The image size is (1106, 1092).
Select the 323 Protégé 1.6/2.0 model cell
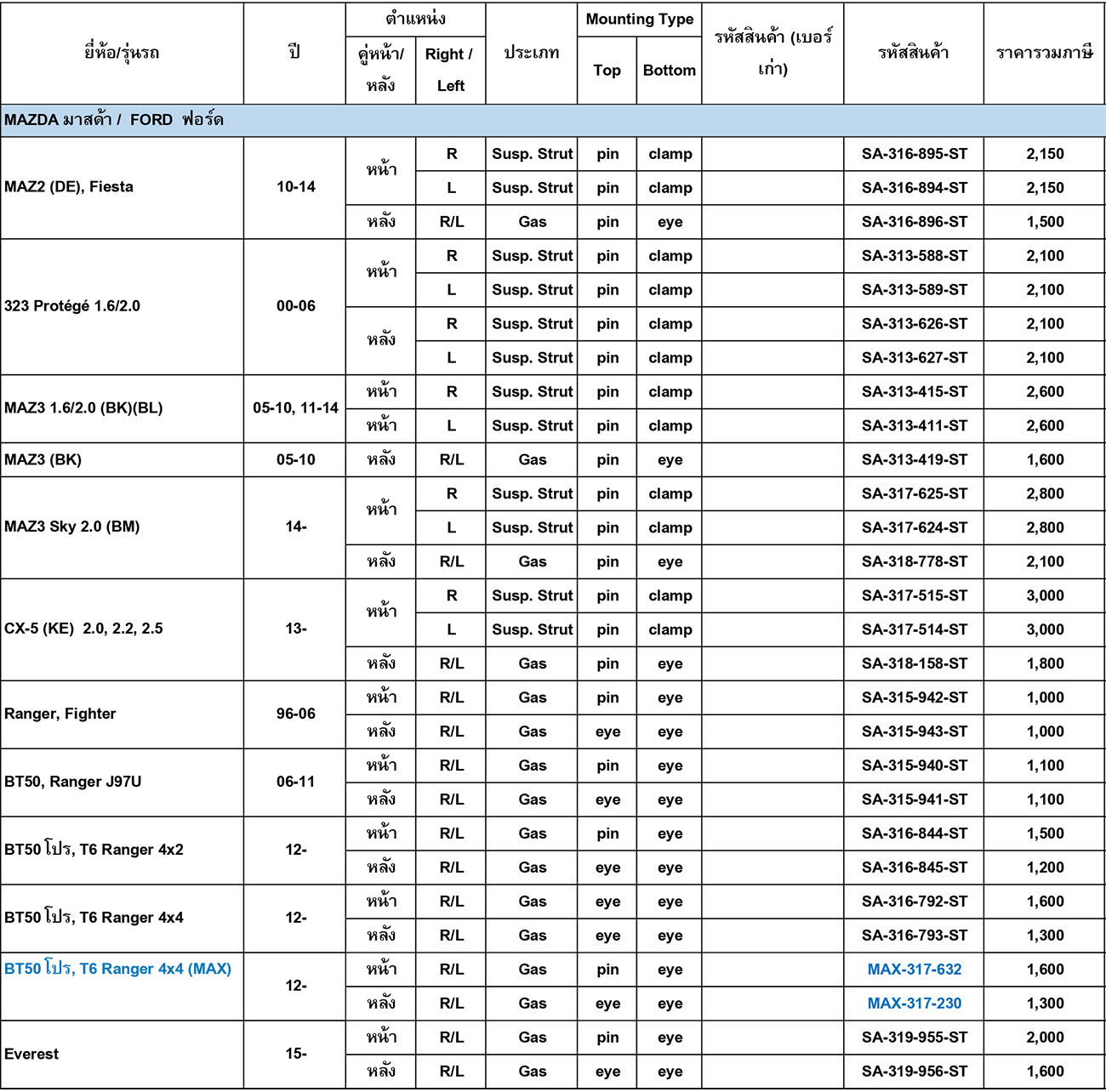[122, 306]
